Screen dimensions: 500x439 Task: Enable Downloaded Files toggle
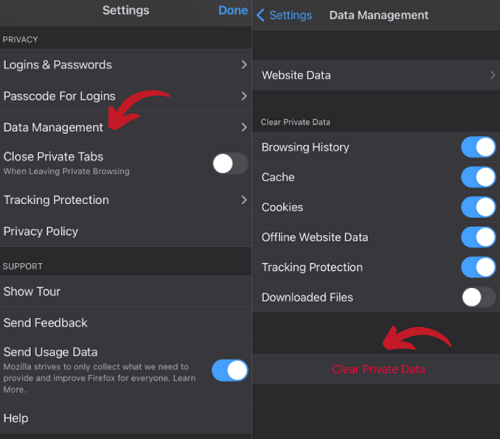478,297
